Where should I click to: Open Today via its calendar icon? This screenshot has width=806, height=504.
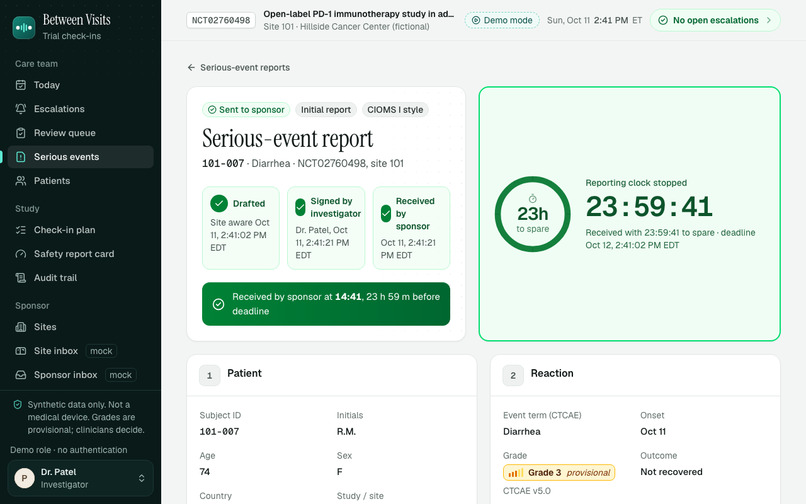click(x=21, y=85)
